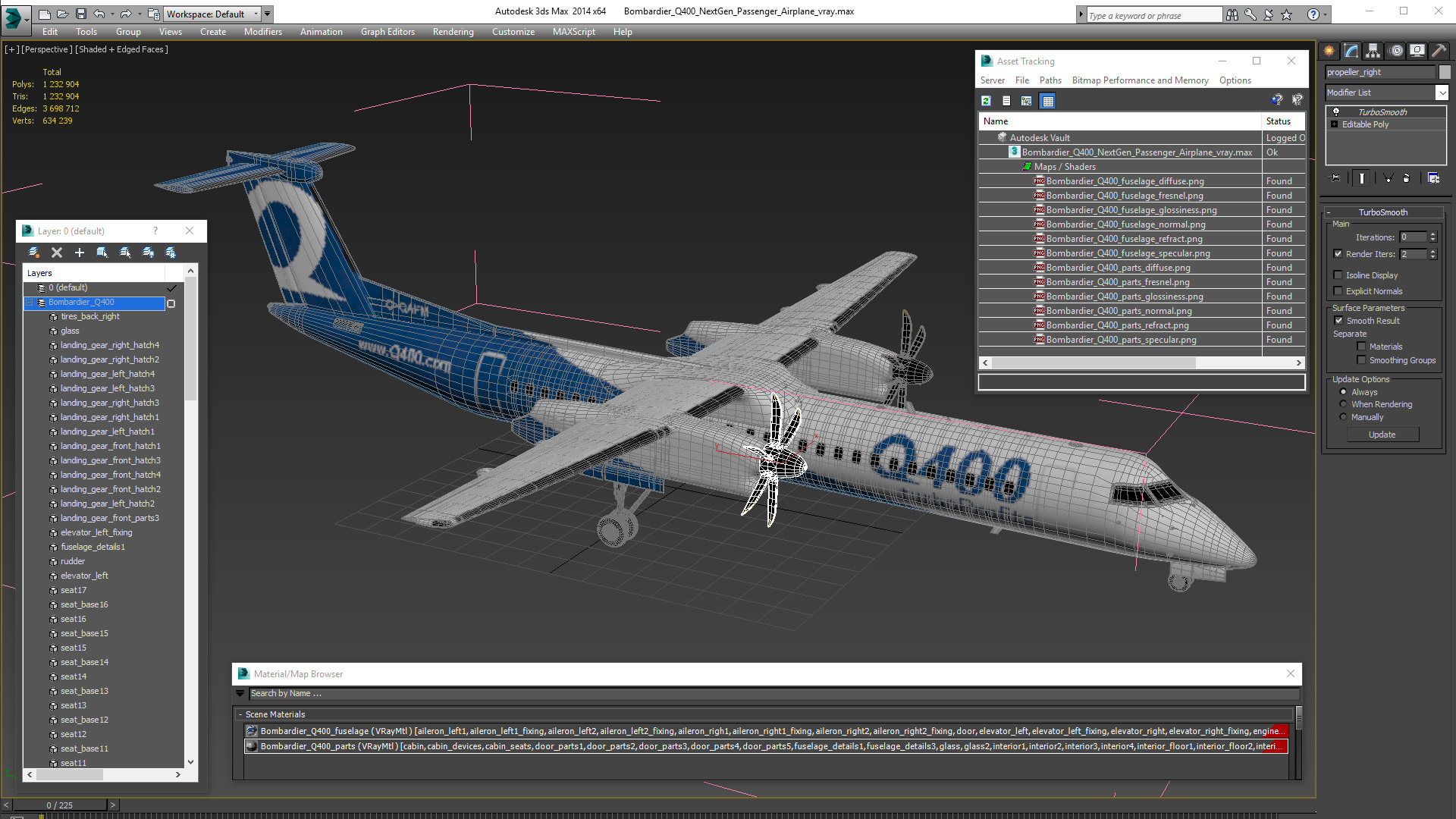Expand the Editable Poly sub-objects

click(1334, 124)
